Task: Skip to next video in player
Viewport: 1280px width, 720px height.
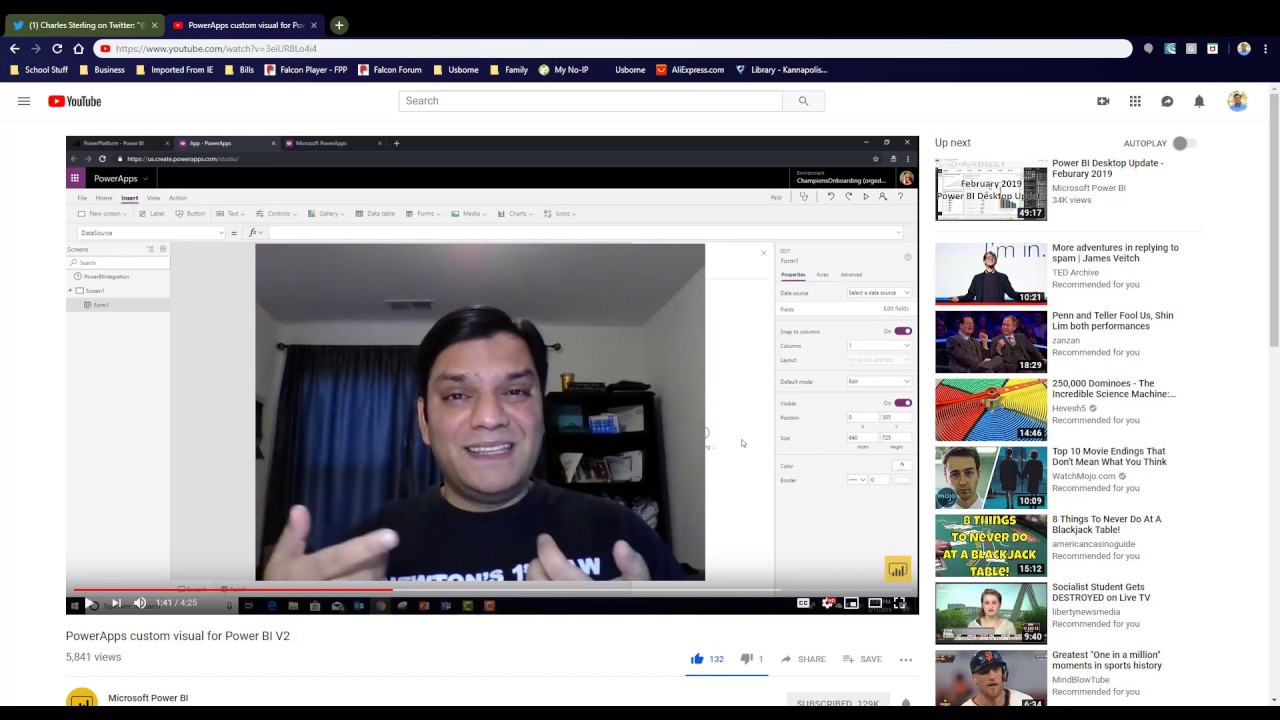Action: click(116, 603)
